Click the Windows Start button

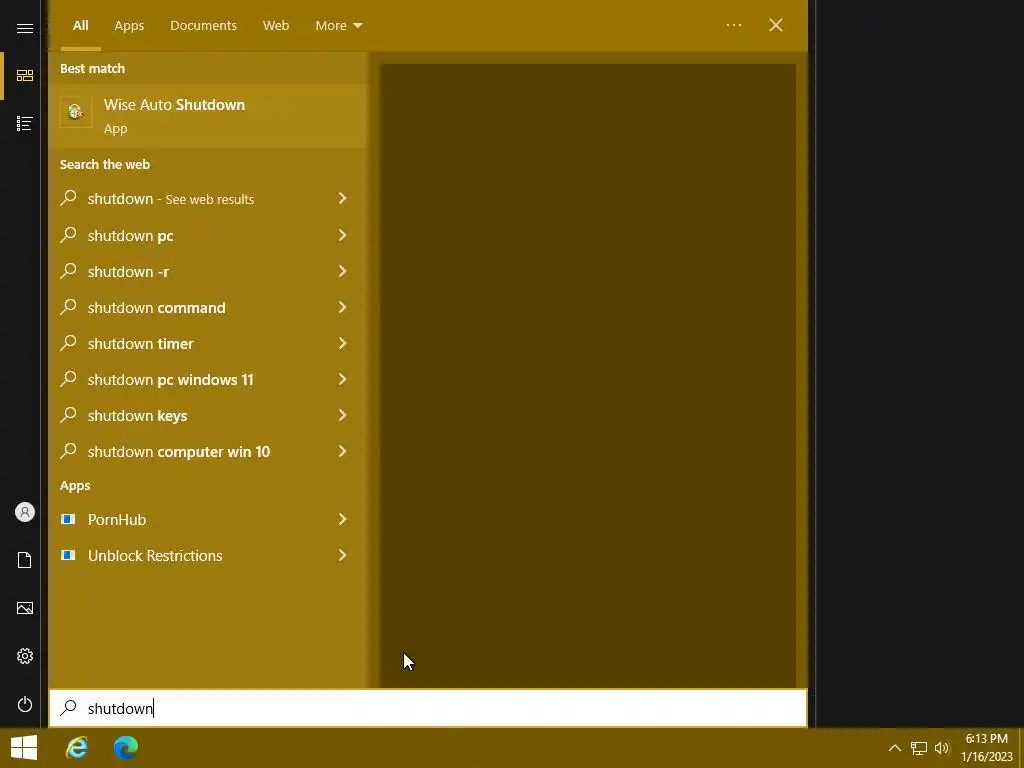(24, 748)
